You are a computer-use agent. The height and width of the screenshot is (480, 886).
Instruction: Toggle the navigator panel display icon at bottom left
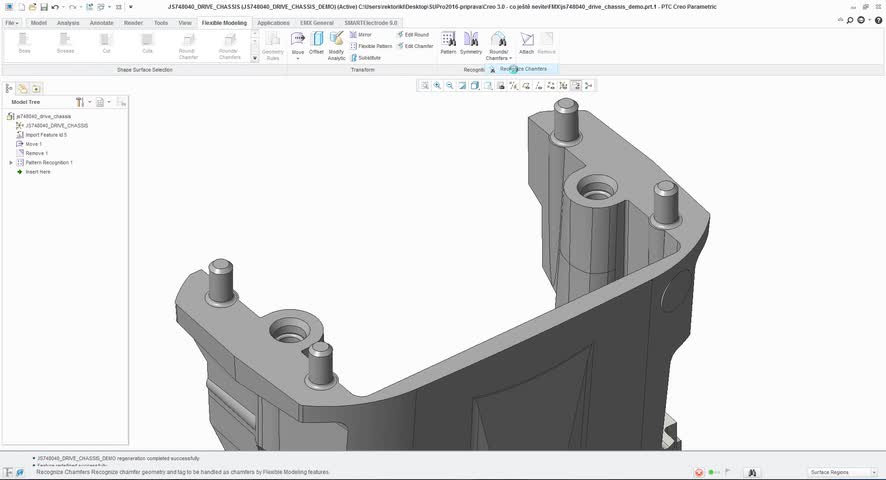[8, 472]
